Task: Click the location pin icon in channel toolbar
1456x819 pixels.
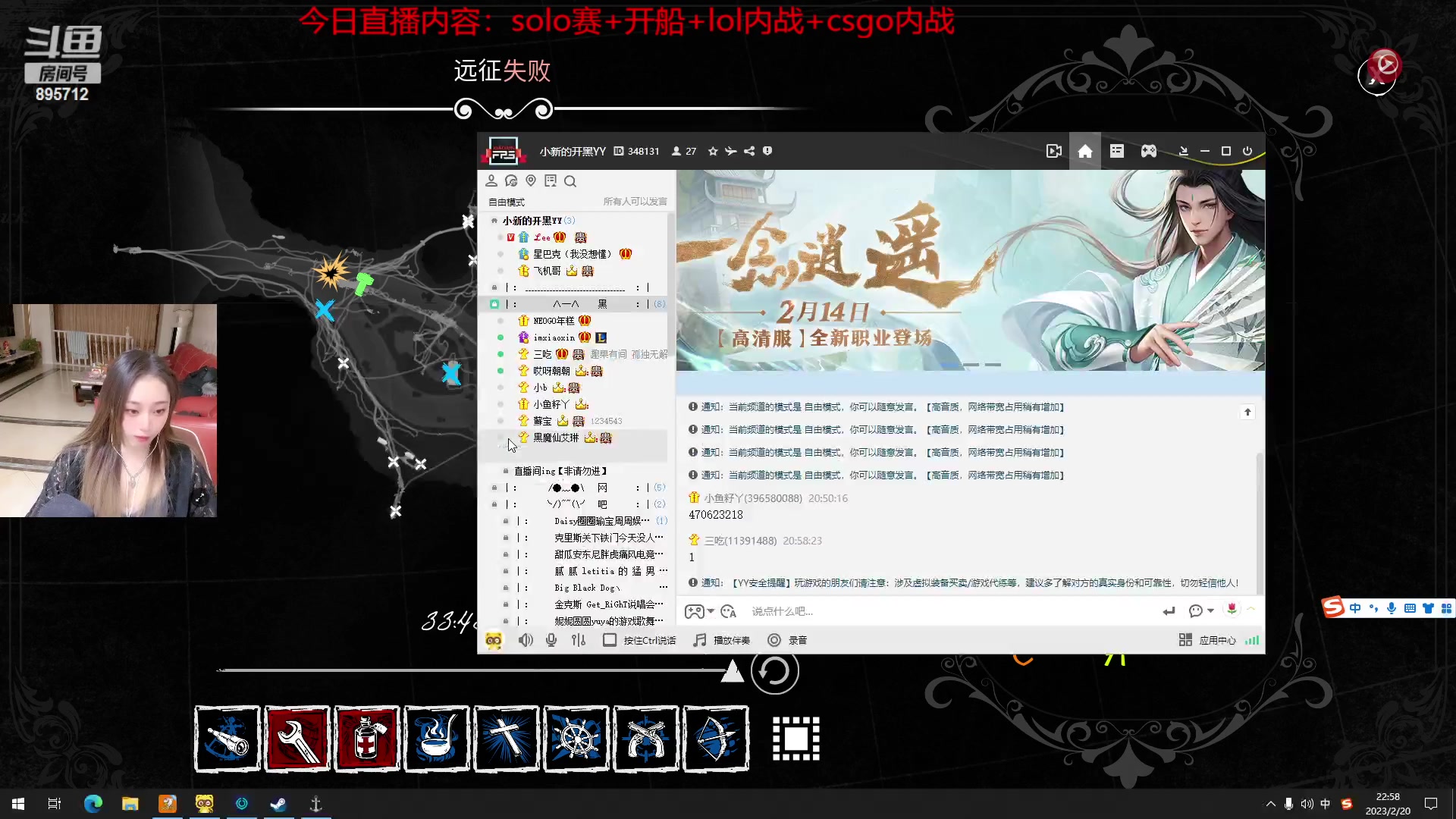Action: point(531,180)
